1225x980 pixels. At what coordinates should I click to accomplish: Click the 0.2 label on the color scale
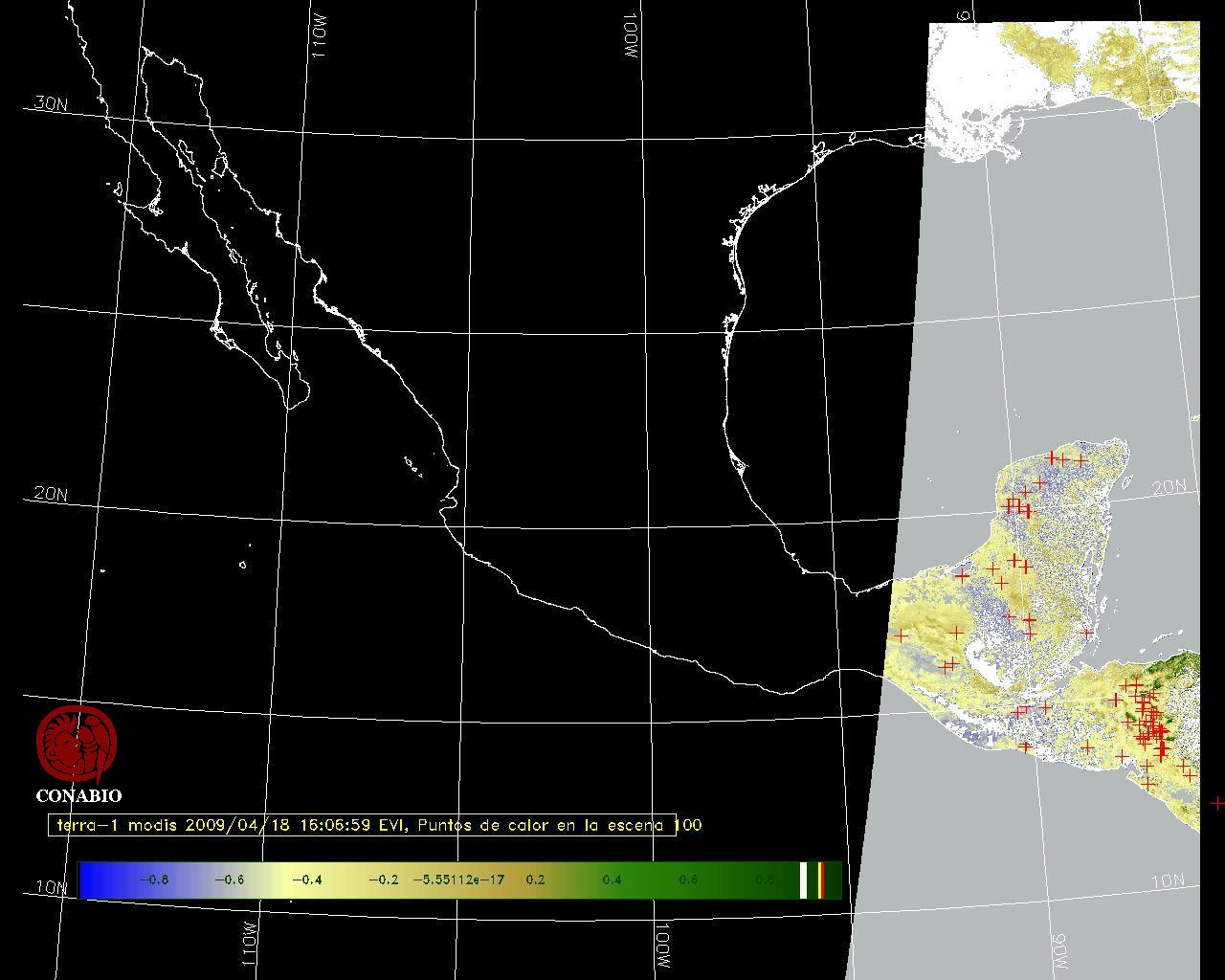coord(535,880)
